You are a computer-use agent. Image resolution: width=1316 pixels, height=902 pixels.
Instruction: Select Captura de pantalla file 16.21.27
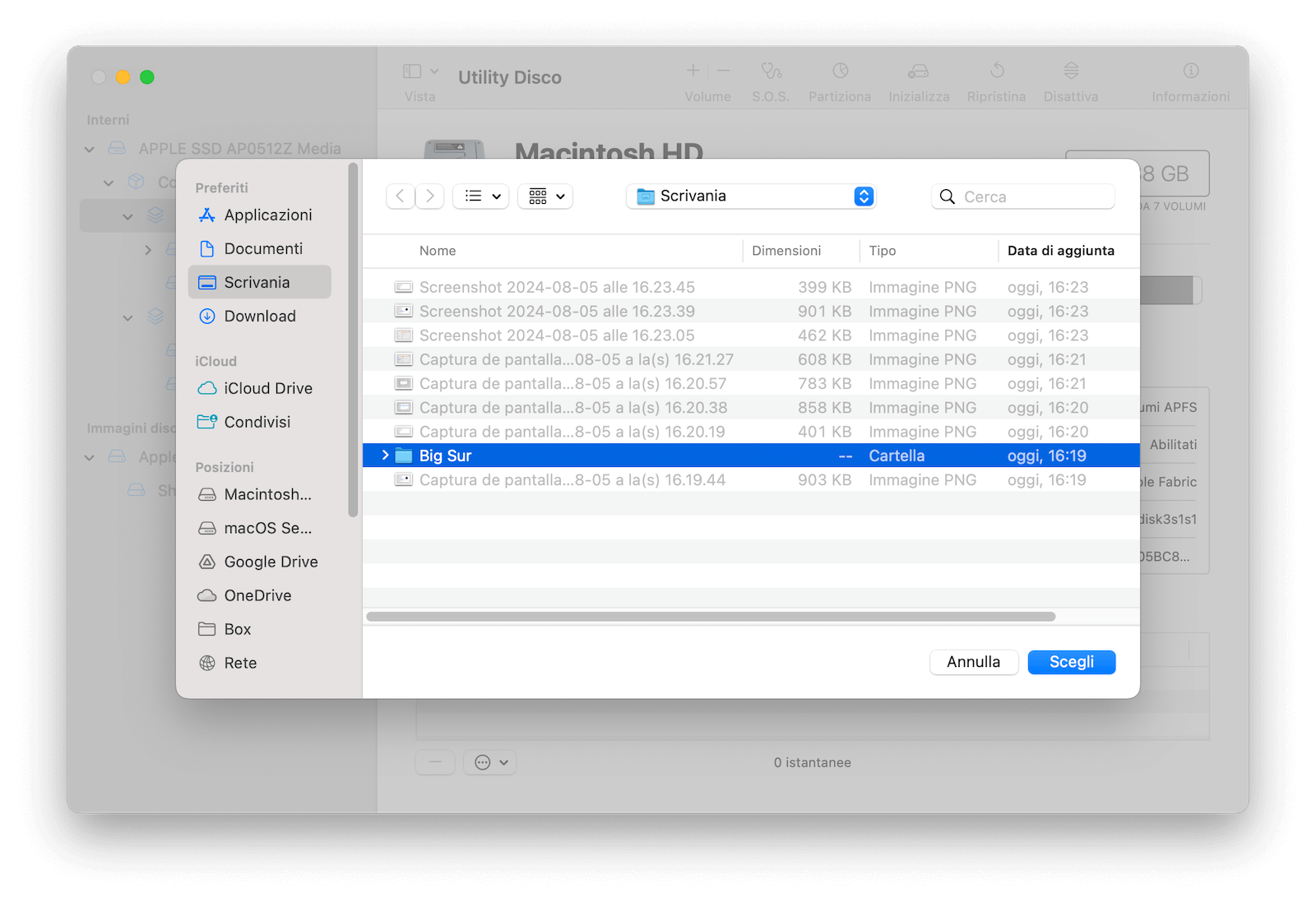[751, 359]
